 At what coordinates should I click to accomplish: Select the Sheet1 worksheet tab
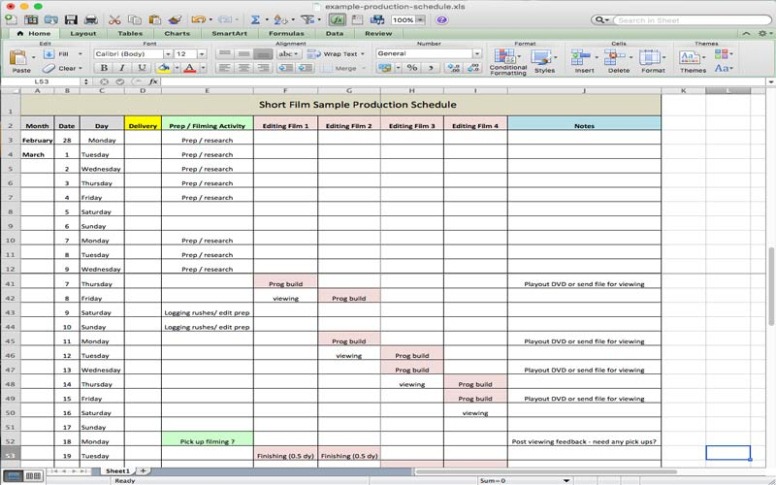pos(117,470)
